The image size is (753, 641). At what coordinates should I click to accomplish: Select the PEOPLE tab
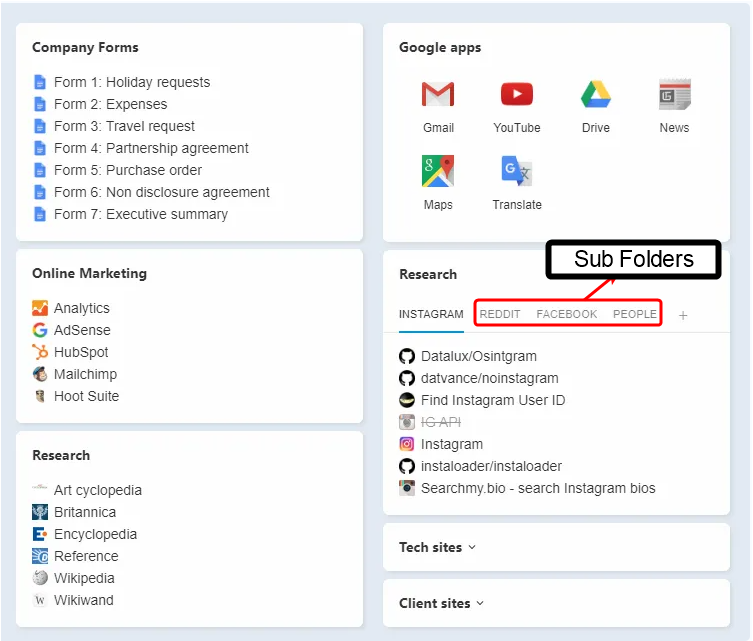tap(635, 314)
